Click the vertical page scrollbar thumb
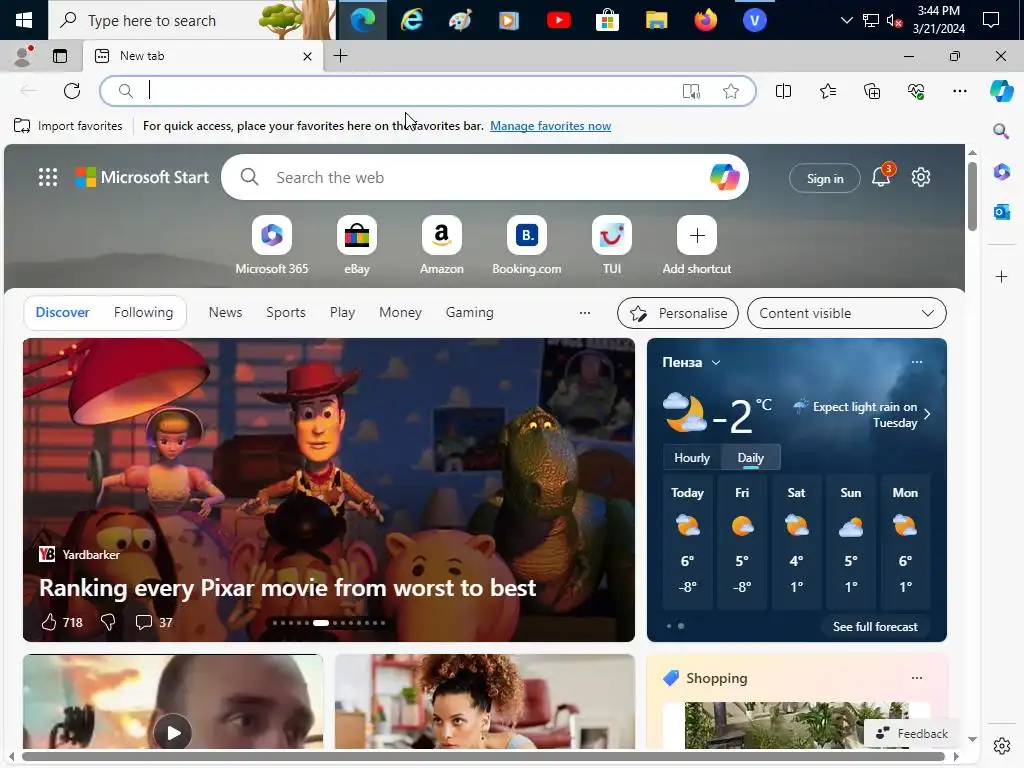 [972, 196]
